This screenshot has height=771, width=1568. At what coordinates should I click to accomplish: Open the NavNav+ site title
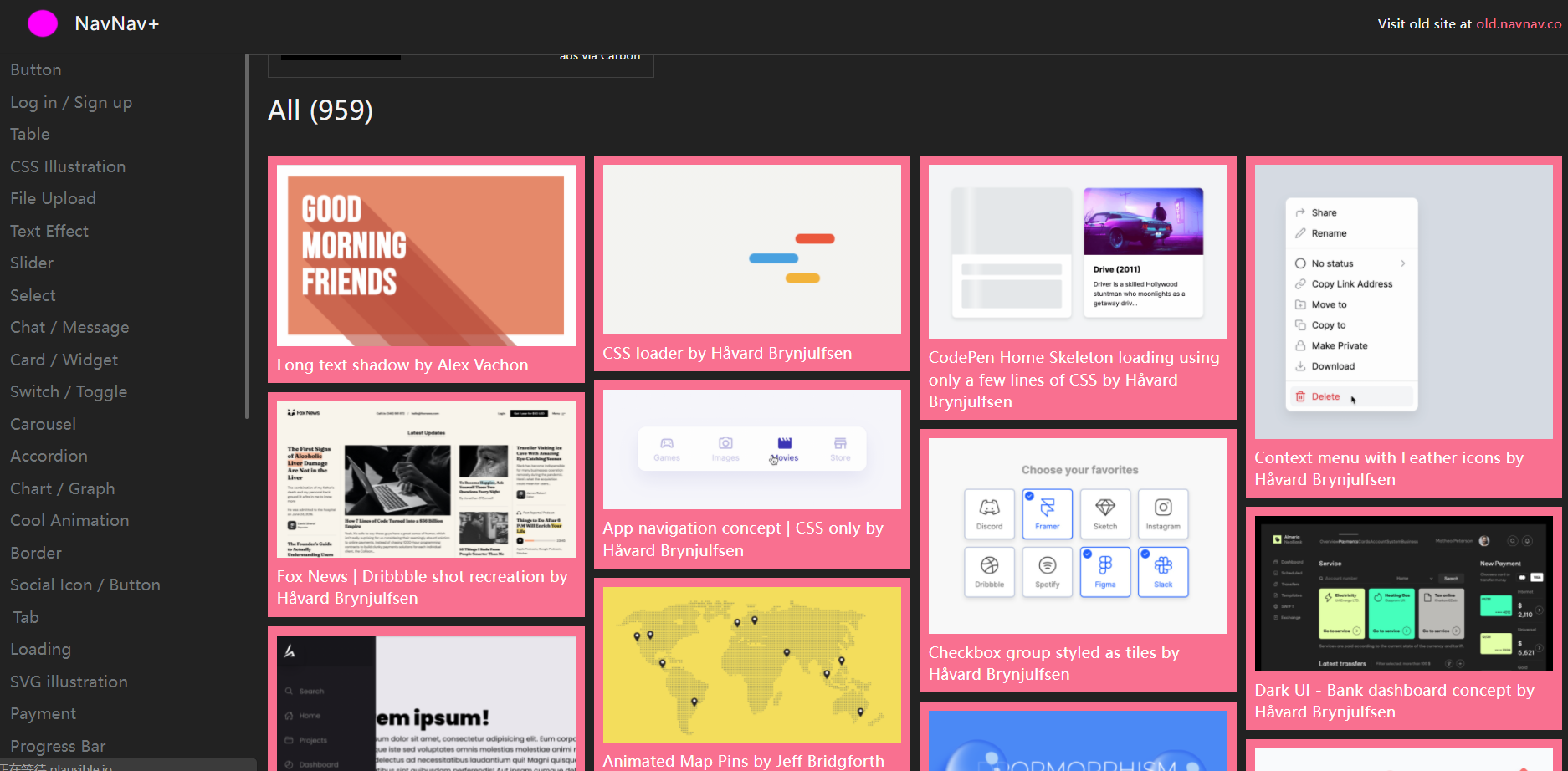pyautogui.click(x=116, y=23)
